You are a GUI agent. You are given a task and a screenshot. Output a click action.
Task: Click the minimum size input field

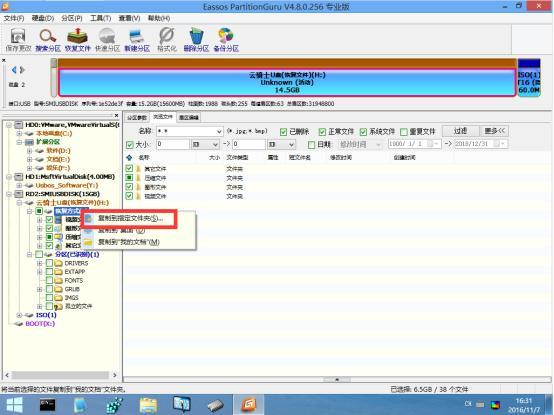pos(173,144)
